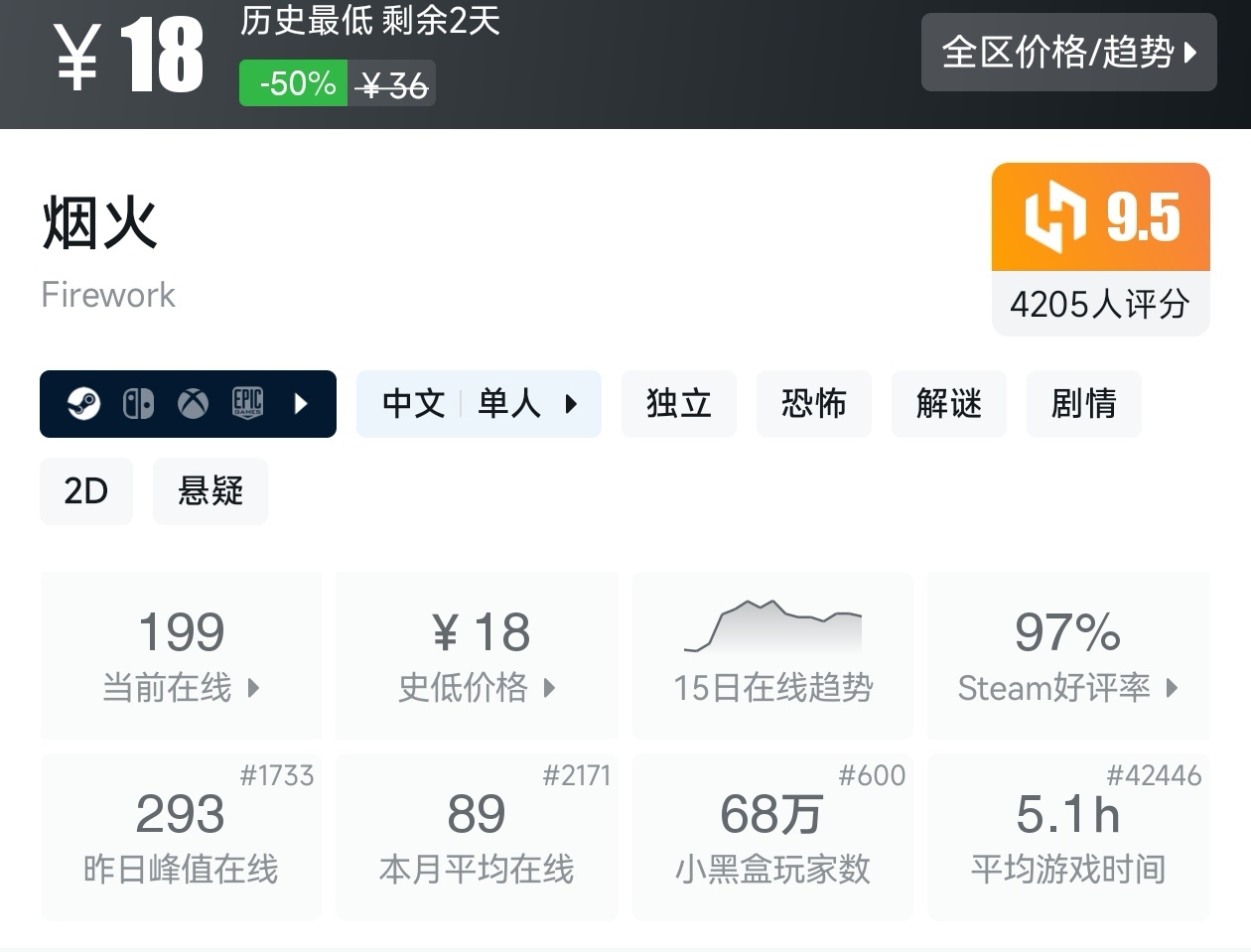This screenshot has width=1251, height=952.
Task: Select the 恐怖 tag
Action: pyautogui.click(x=814, y=404)
